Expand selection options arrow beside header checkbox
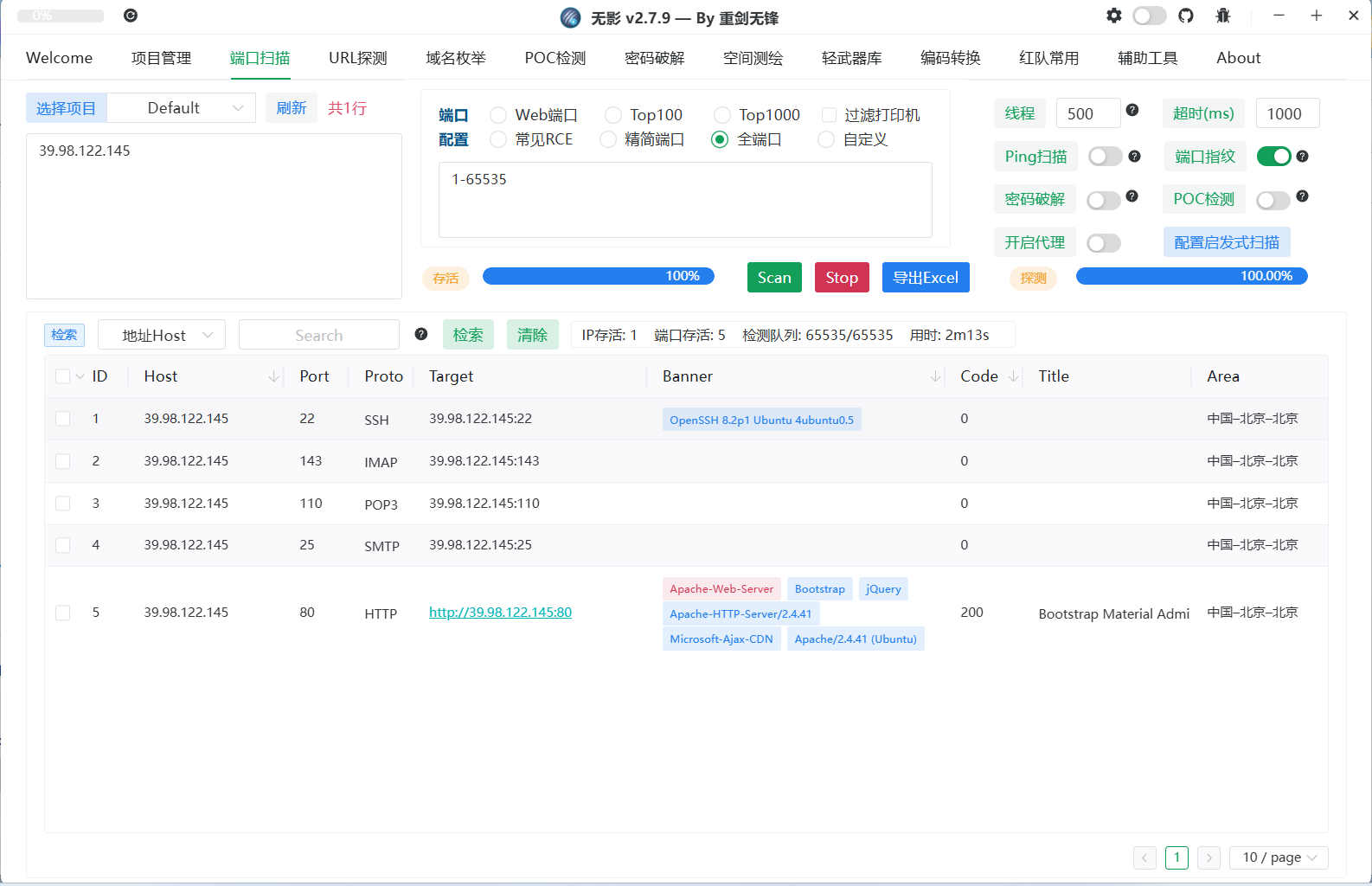Screen dimensions: 1372x886 coord(80,376)
